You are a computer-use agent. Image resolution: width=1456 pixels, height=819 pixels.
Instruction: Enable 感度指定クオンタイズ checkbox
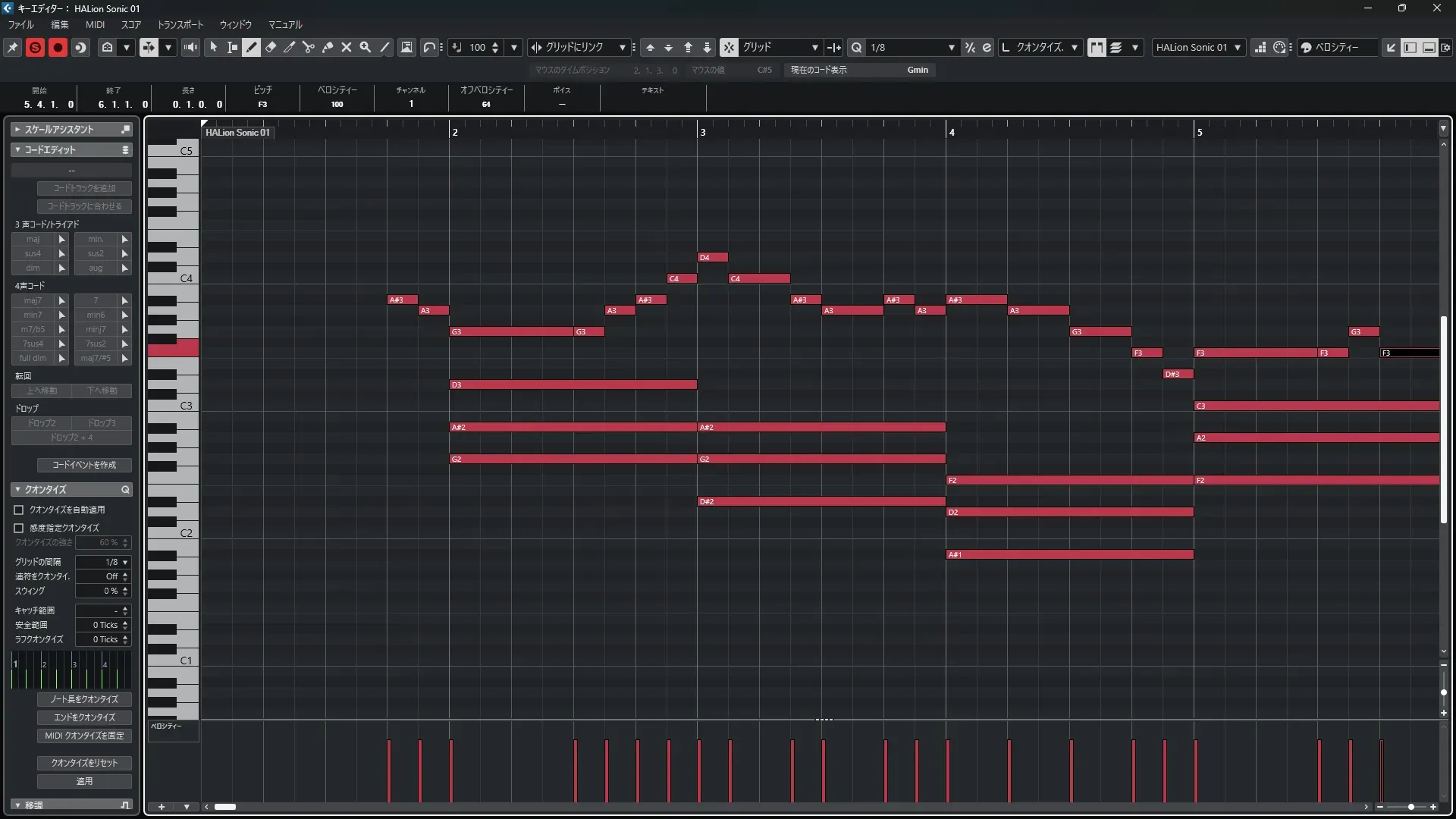[x=19, y=528]
